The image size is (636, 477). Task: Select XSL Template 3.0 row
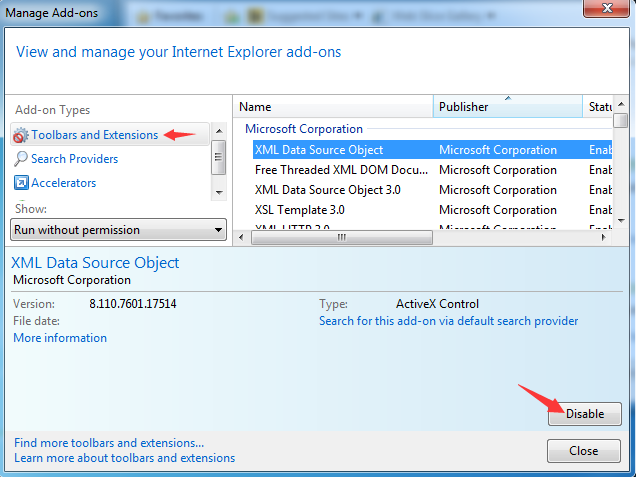tap(432, 210)
